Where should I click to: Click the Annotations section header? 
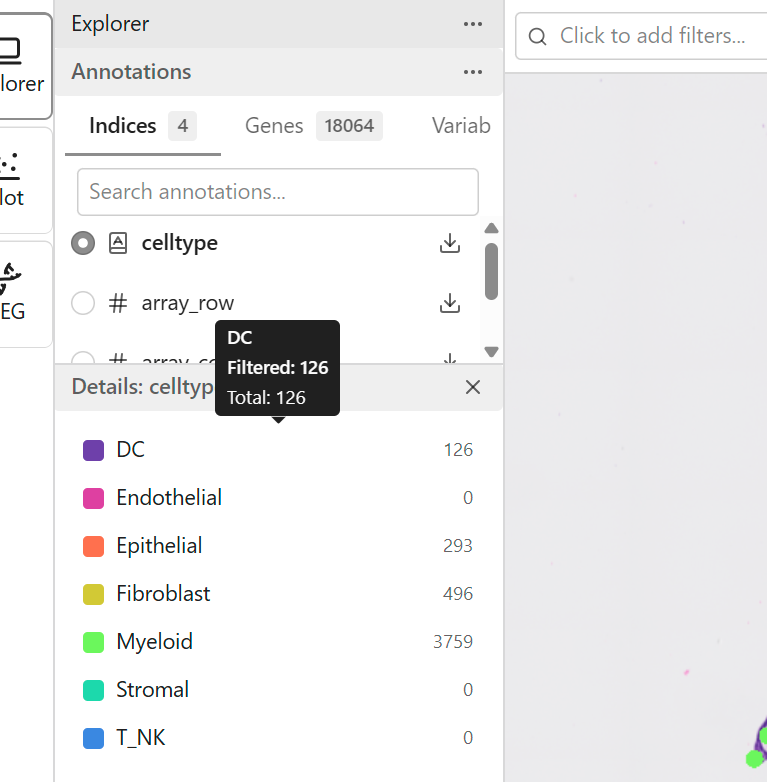[279, 72]
